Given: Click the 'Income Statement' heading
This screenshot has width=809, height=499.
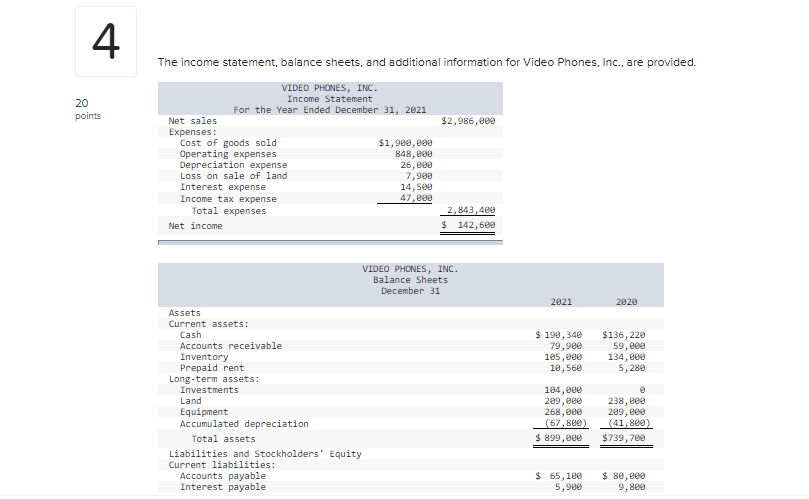Looking at the screenshot, I should (330, 99).
